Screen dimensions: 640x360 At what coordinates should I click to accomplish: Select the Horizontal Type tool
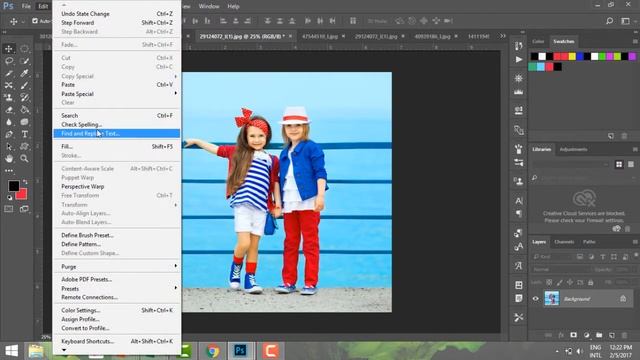24,134
